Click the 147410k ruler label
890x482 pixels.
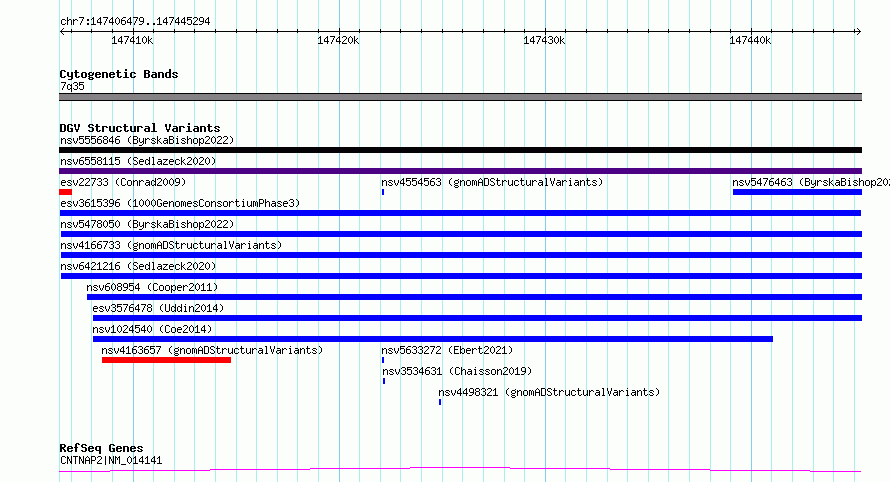pyautogui.click(x=132, y=40)
